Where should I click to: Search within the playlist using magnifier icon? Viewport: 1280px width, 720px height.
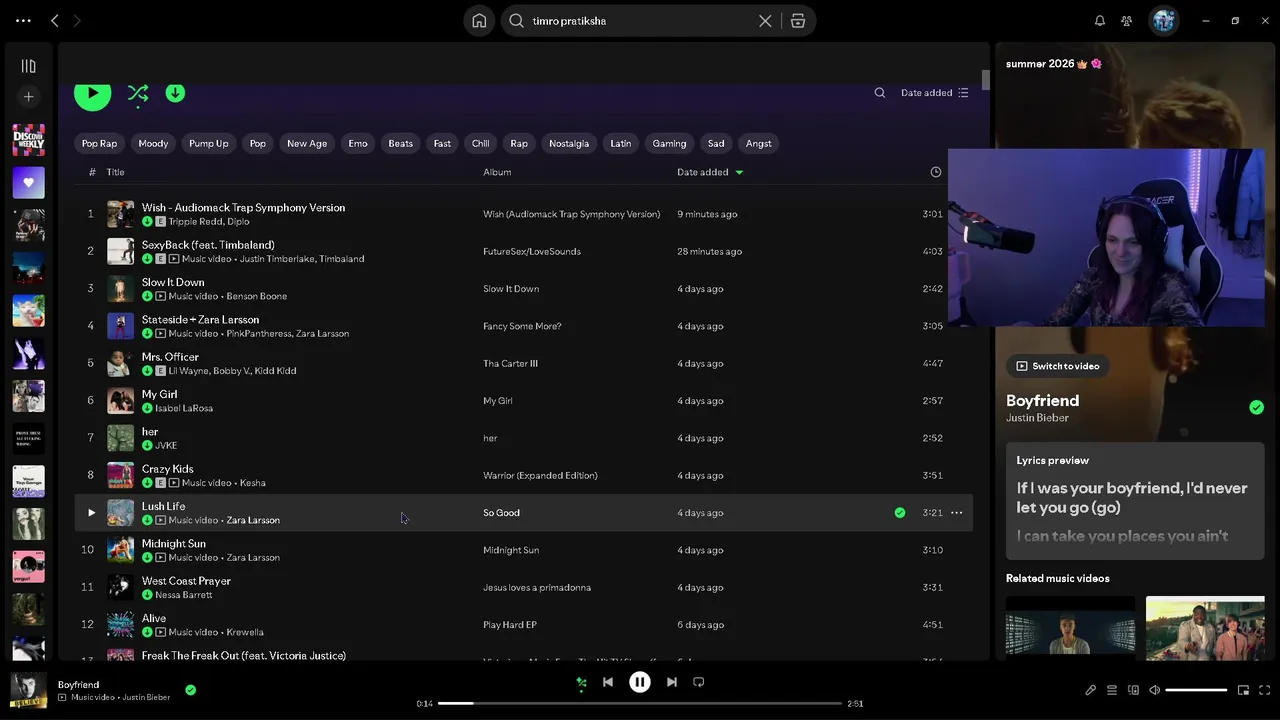click(x=880, y=93)
